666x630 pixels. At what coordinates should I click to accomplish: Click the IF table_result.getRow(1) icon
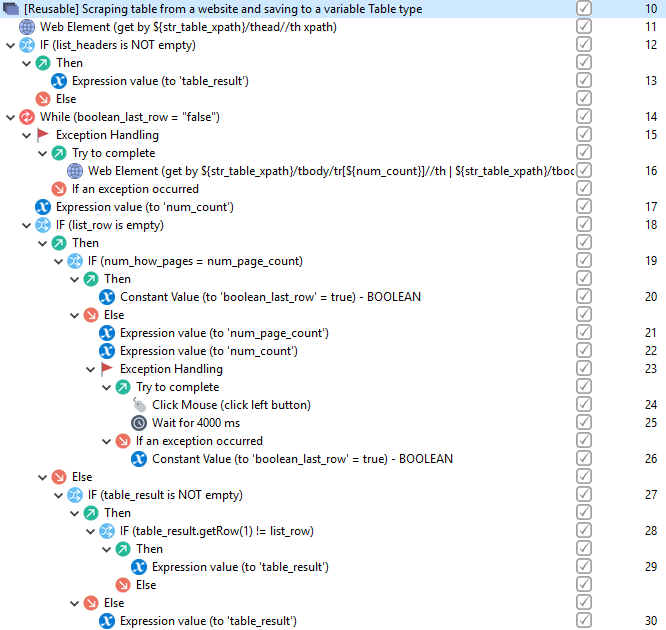[107, 531]
